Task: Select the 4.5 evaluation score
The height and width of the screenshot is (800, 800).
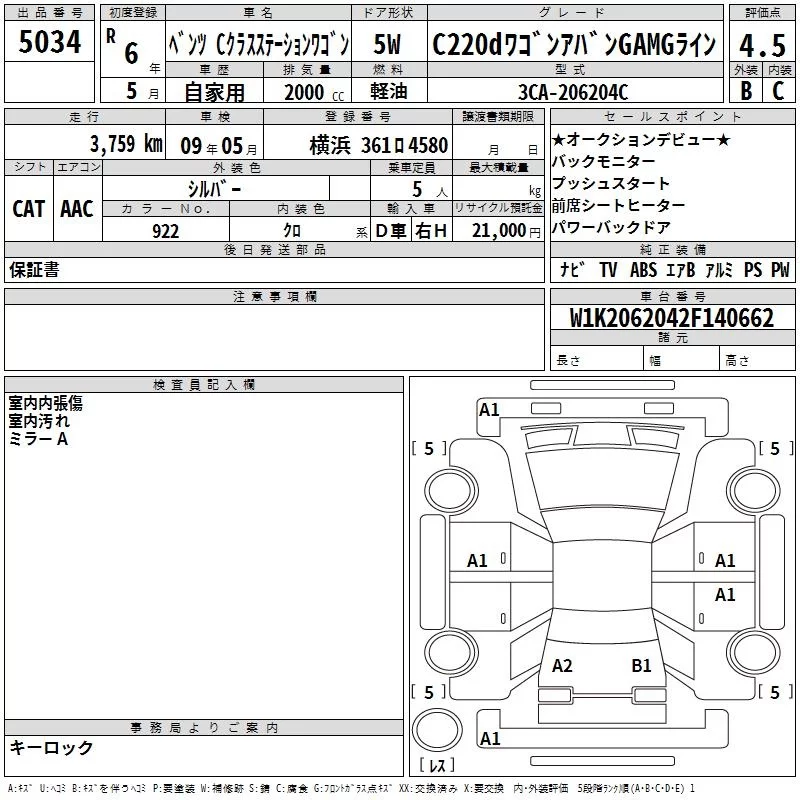Action: [761, 45]
